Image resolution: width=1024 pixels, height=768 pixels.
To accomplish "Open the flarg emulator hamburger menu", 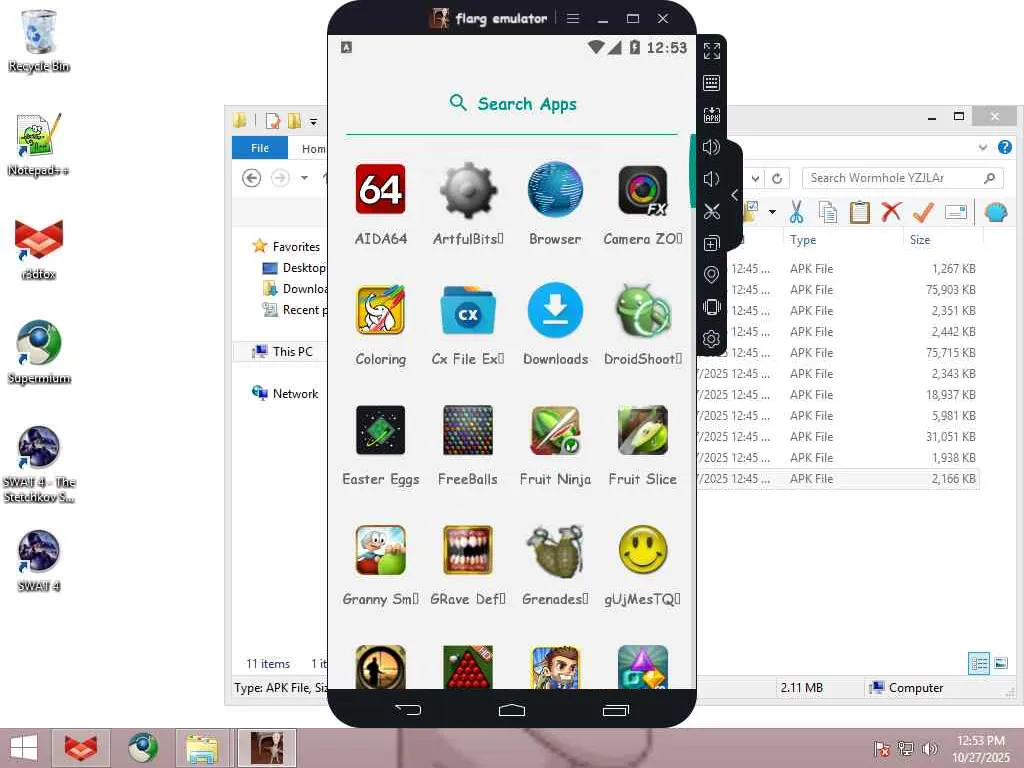I will [x=573, y=18].
